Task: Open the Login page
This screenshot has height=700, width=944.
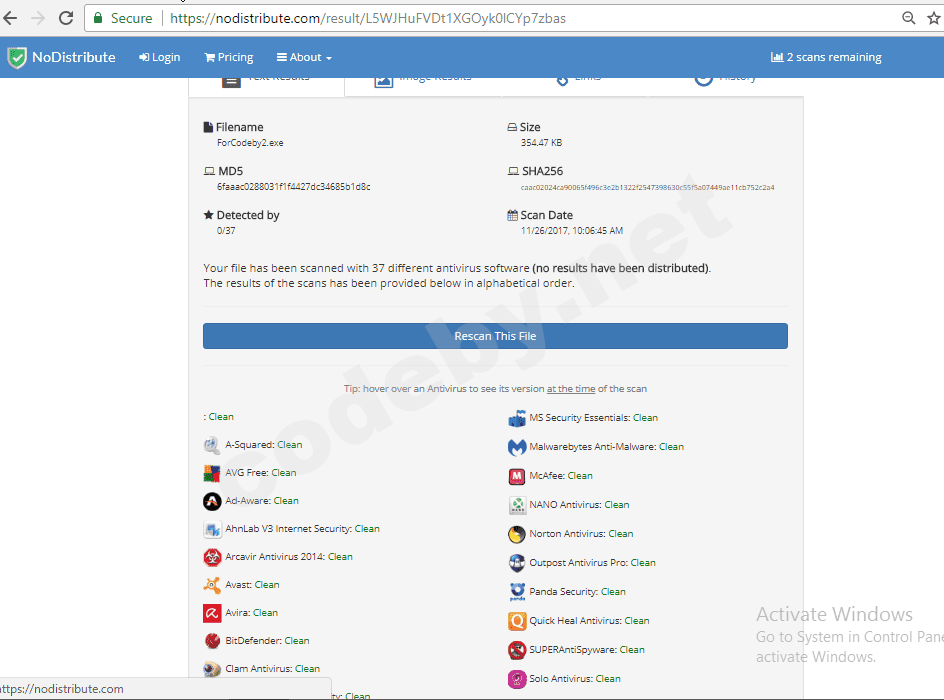Action: pos(160,57)
